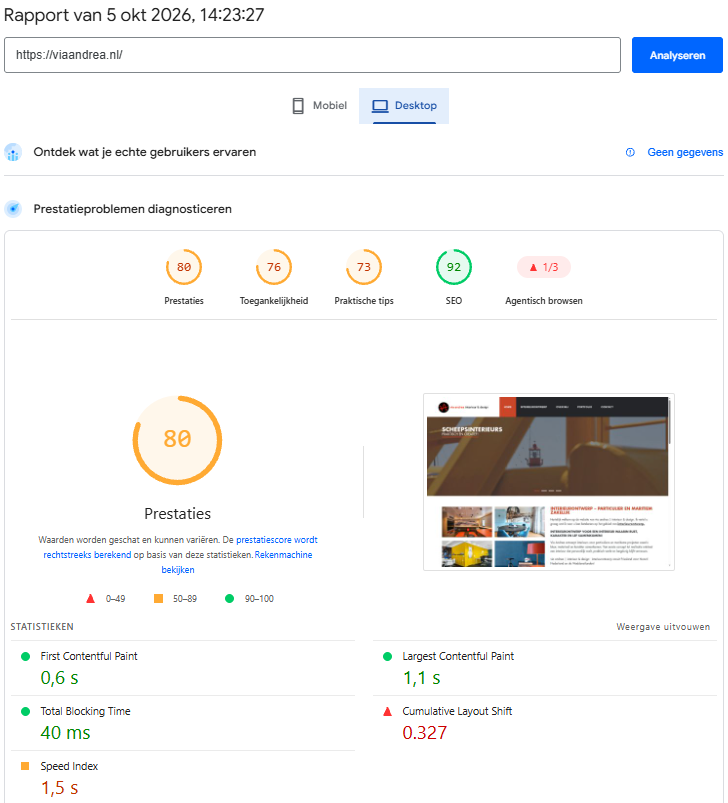
Task: Click the Speed Index label
Action: click(x=69, y=766)
